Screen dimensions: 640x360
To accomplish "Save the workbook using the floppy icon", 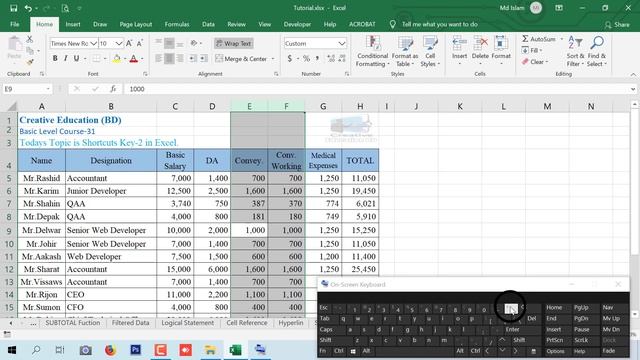I will (x=13, y=8).
